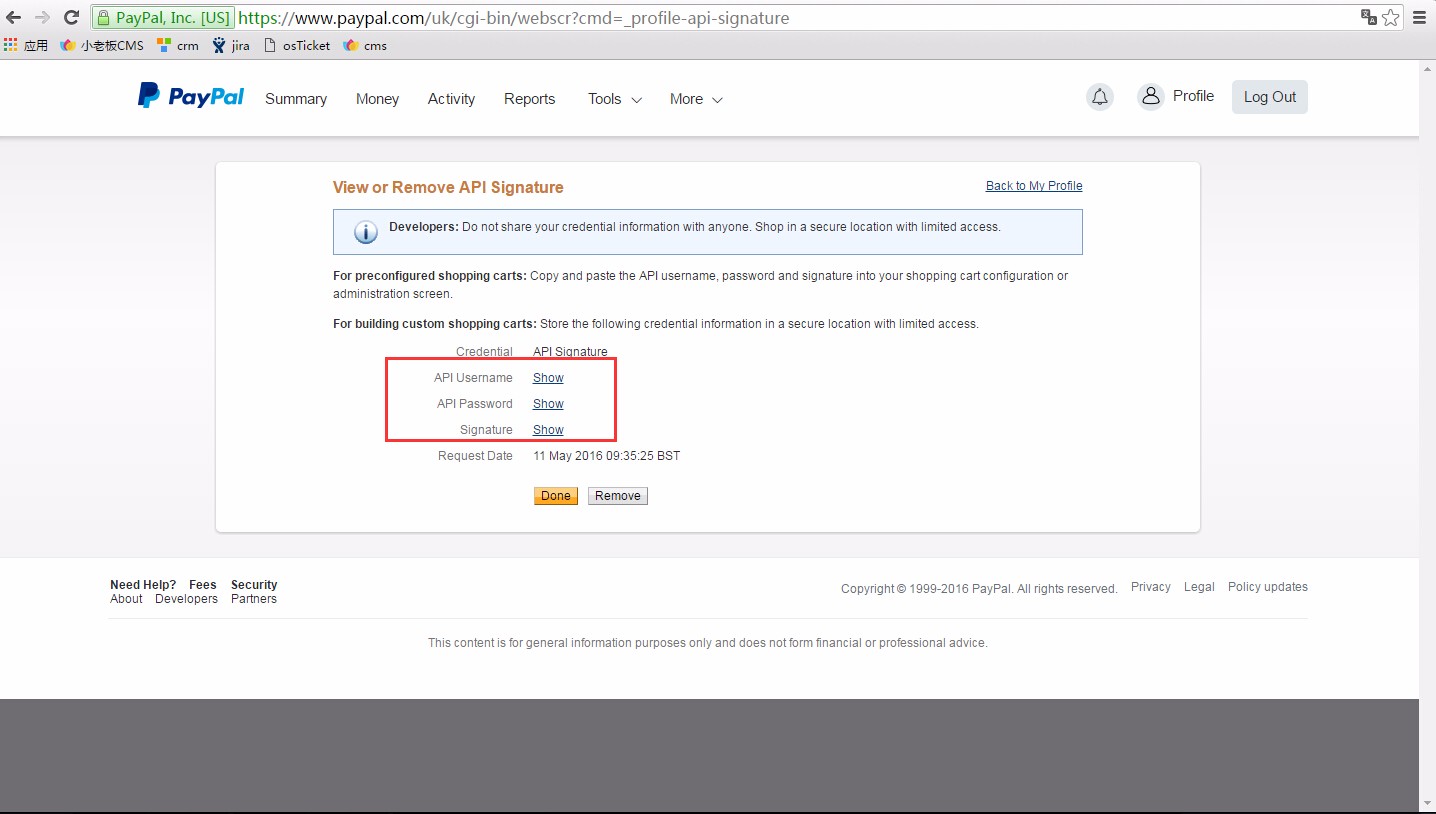Open the Privacy footer link

(1151, 587)
